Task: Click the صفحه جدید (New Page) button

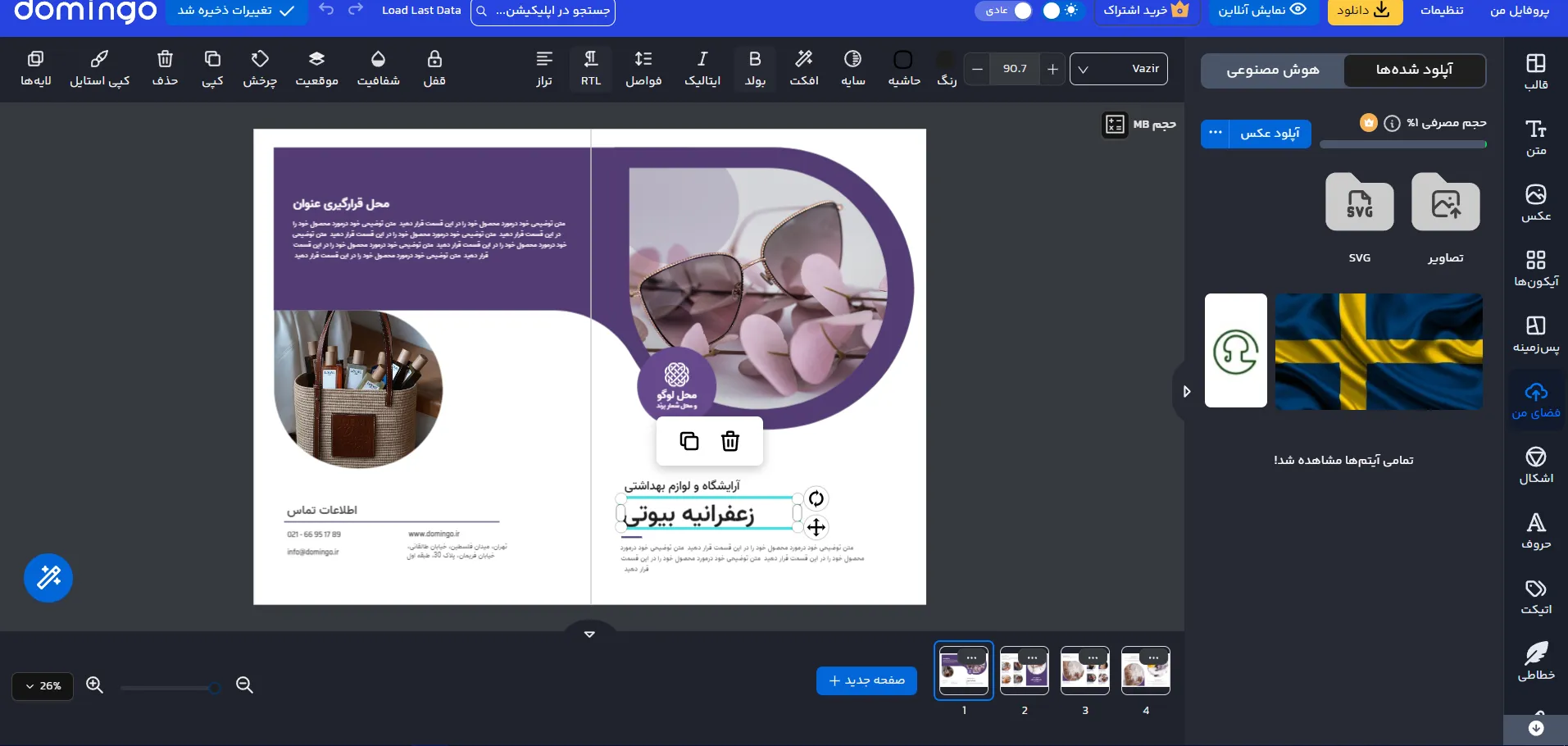Action: (x=866, y=680)
